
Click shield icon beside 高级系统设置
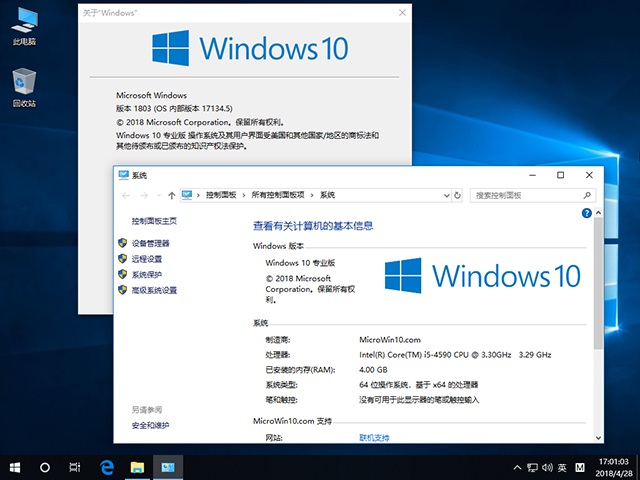122,290
